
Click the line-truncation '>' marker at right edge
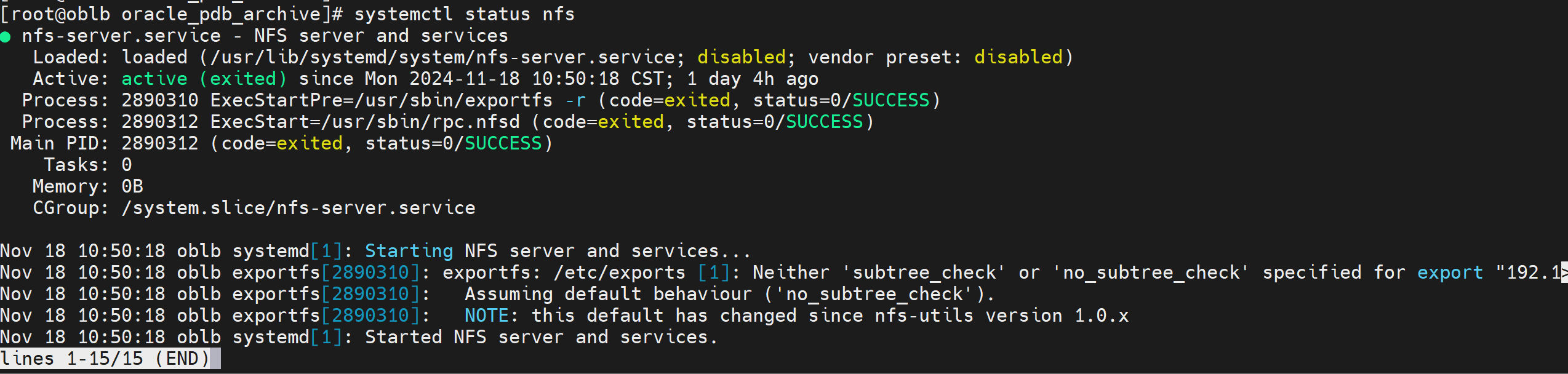[x=1564, y=273]
